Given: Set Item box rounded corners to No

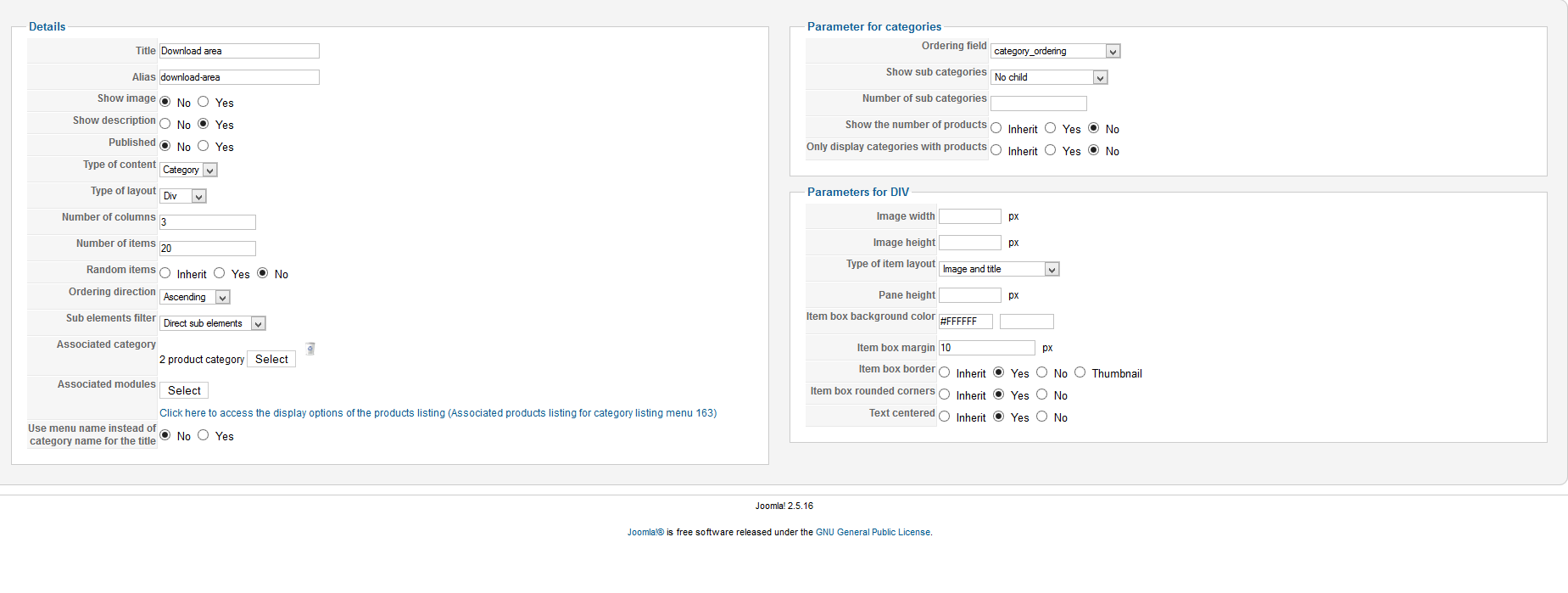Looking at the screenshot, I should (1042, 394).
